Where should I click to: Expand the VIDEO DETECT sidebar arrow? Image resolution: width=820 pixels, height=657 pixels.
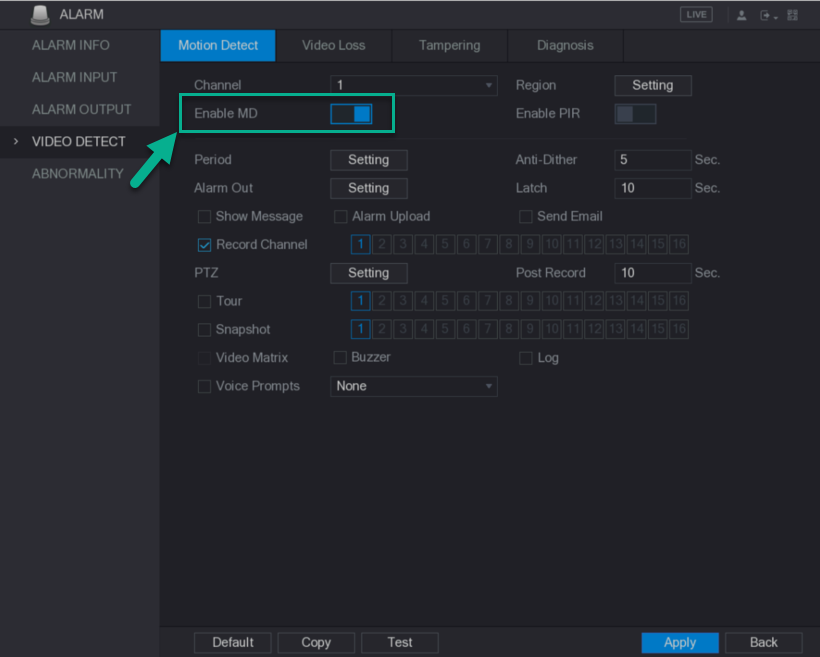coord(16,142)
